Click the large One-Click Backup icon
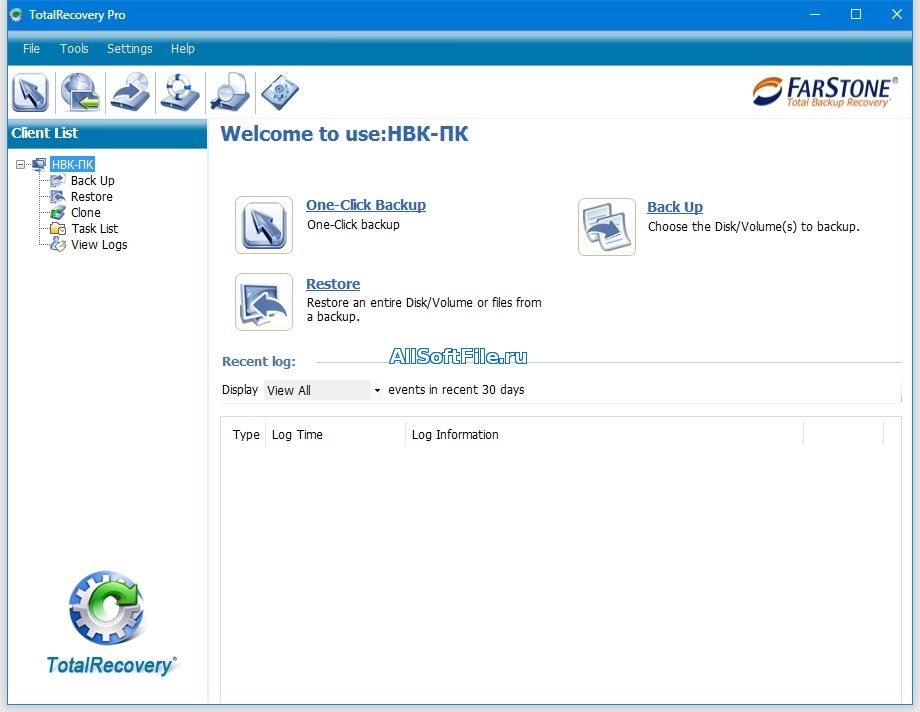The image size is (920, 712). point(264,225)
